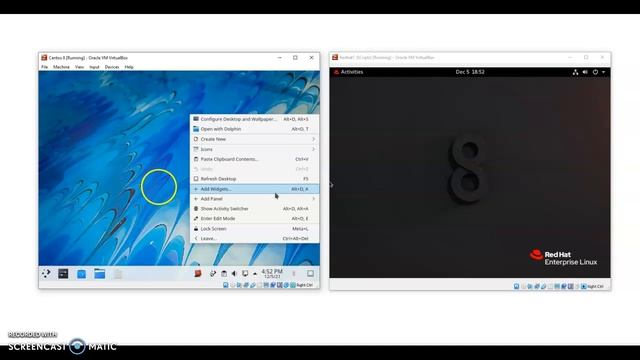Open the Dolphin folder icon in the CentOS panel
Viewport: 640px width, 360px height.
click(x=100, y=273)
